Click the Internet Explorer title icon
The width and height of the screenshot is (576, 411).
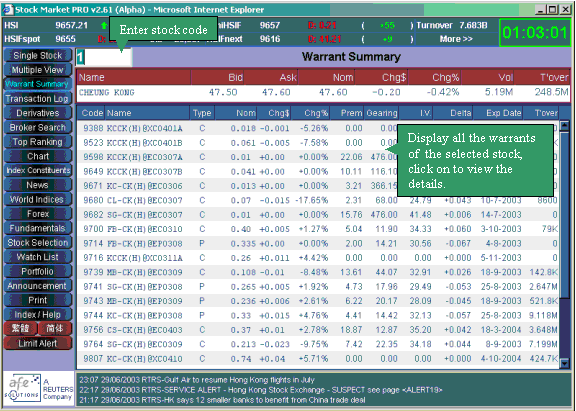coord(8,10)
